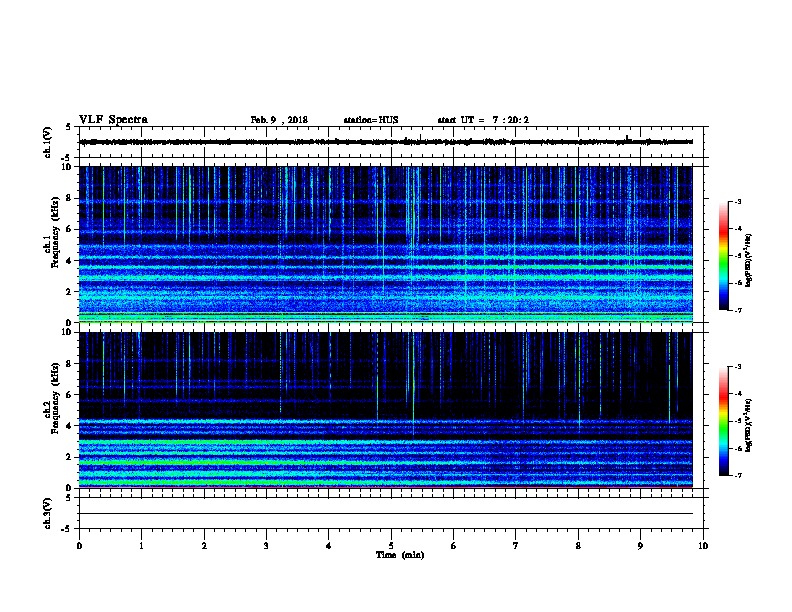Click the "-7" label on ch.2 color bar
The height and width of the screenshot is (612, 792).
(x=737, y=475)
